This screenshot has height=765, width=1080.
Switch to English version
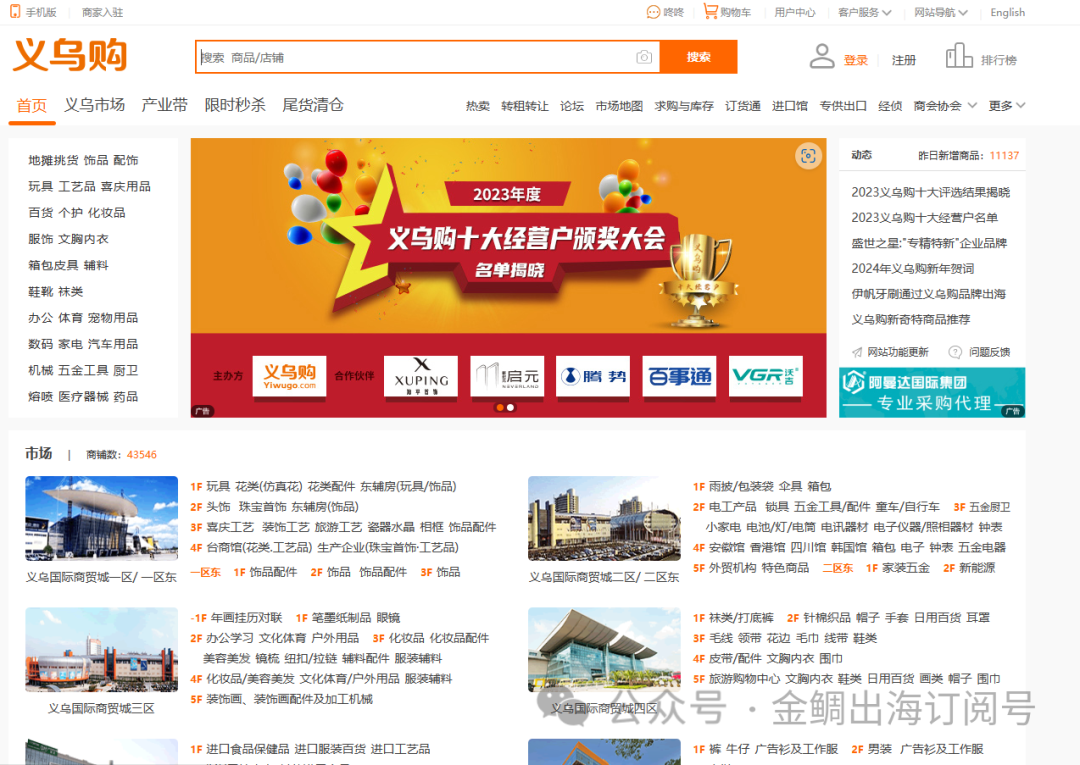(x=1008, y=12)
